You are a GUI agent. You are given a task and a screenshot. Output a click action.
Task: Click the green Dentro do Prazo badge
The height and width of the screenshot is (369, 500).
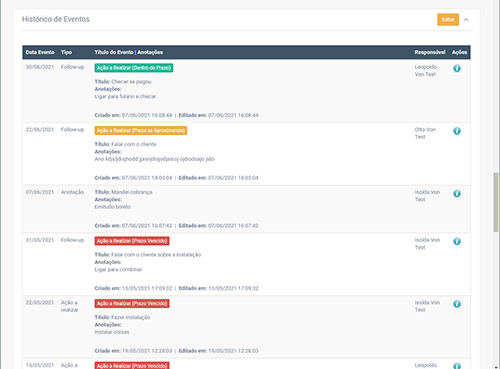coord(134,68)
